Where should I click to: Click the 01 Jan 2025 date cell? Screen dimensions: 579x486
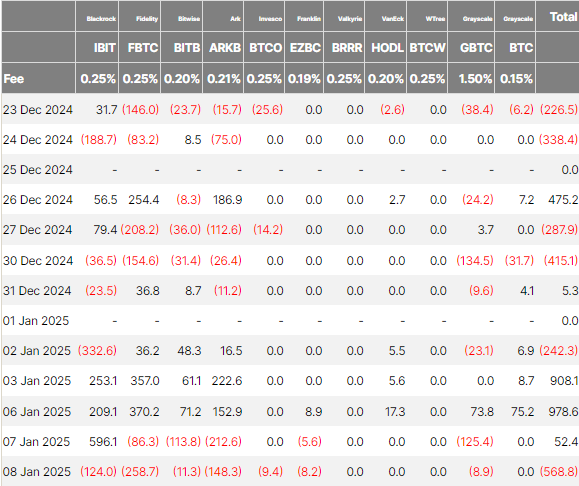36,320
